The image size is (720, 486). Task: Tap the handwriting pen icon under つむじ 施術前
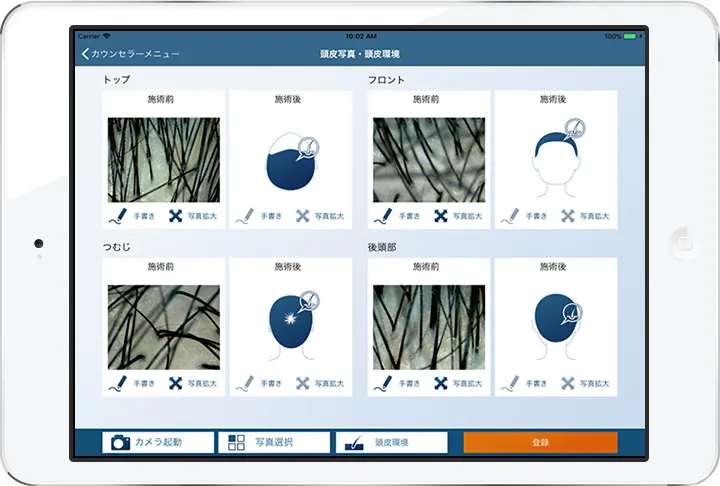[118, 383]
